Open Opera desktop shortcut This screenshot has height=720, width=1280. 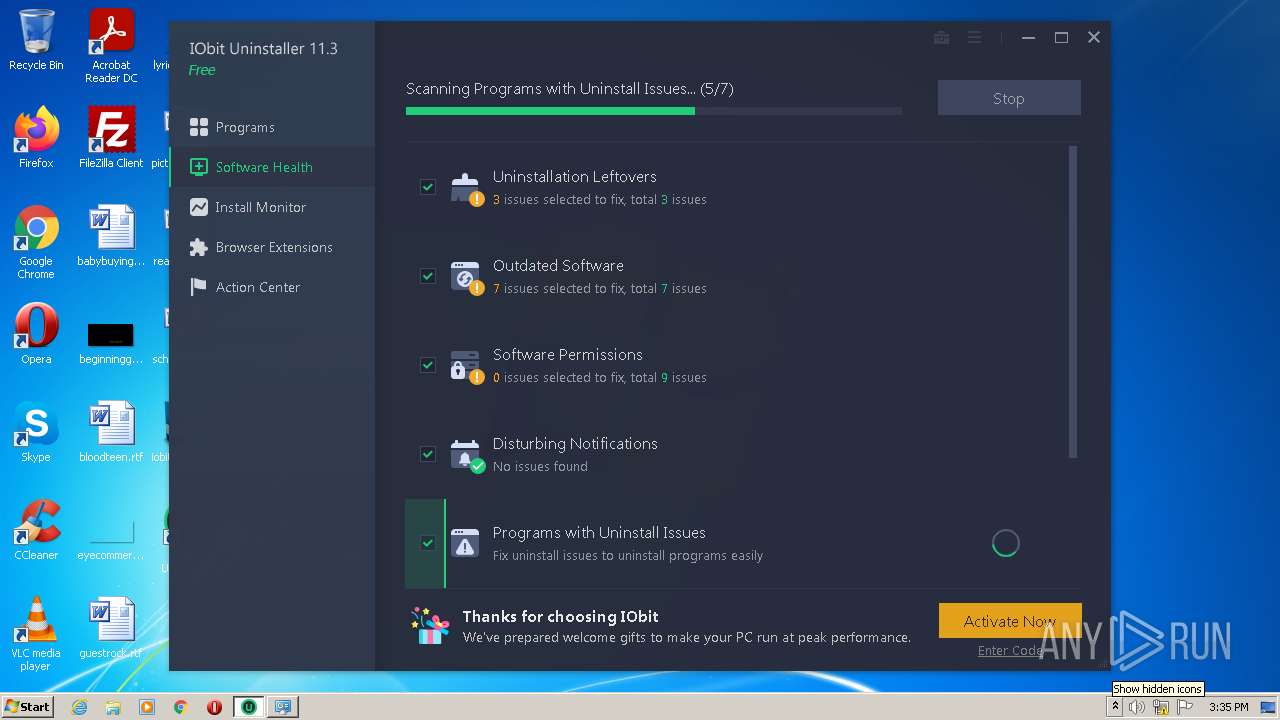click(x=36, y=335)
